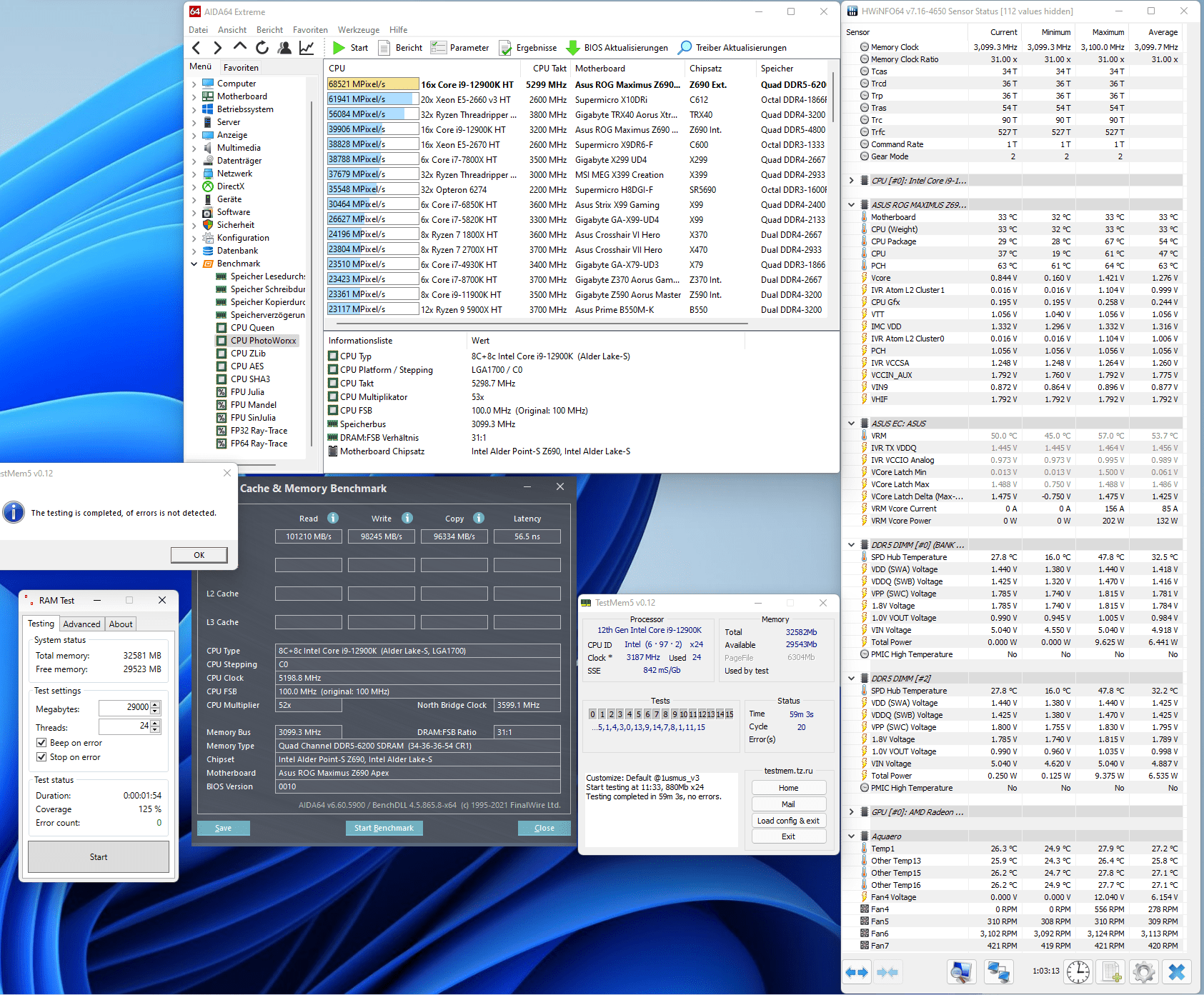1204x995 pixels.
Task: Expand the GPU AMD Radeon sensor group
Action: (851, 812)
